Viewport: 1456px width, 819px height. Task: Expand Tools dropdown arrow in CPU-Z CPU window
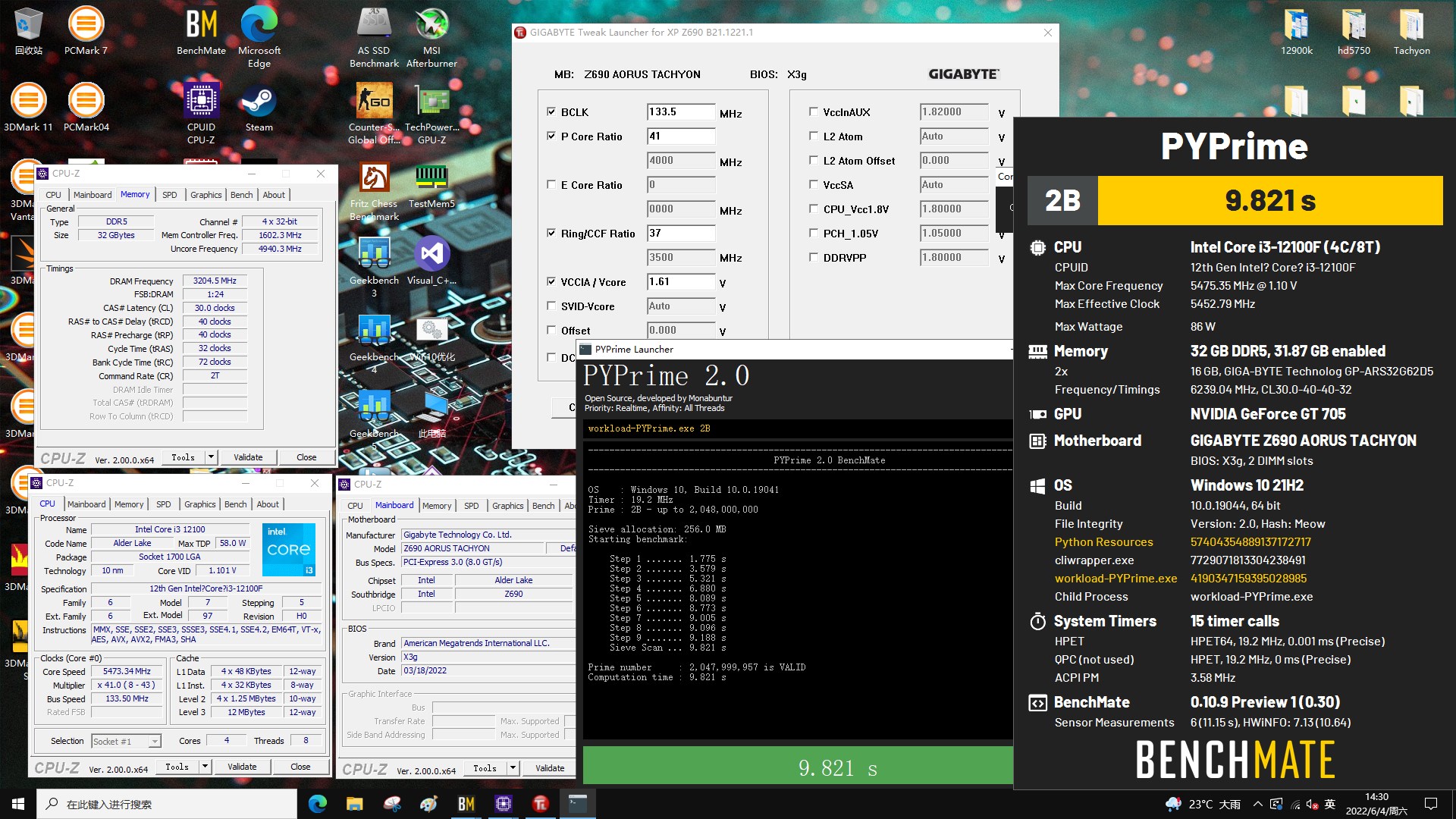(205, 767)
